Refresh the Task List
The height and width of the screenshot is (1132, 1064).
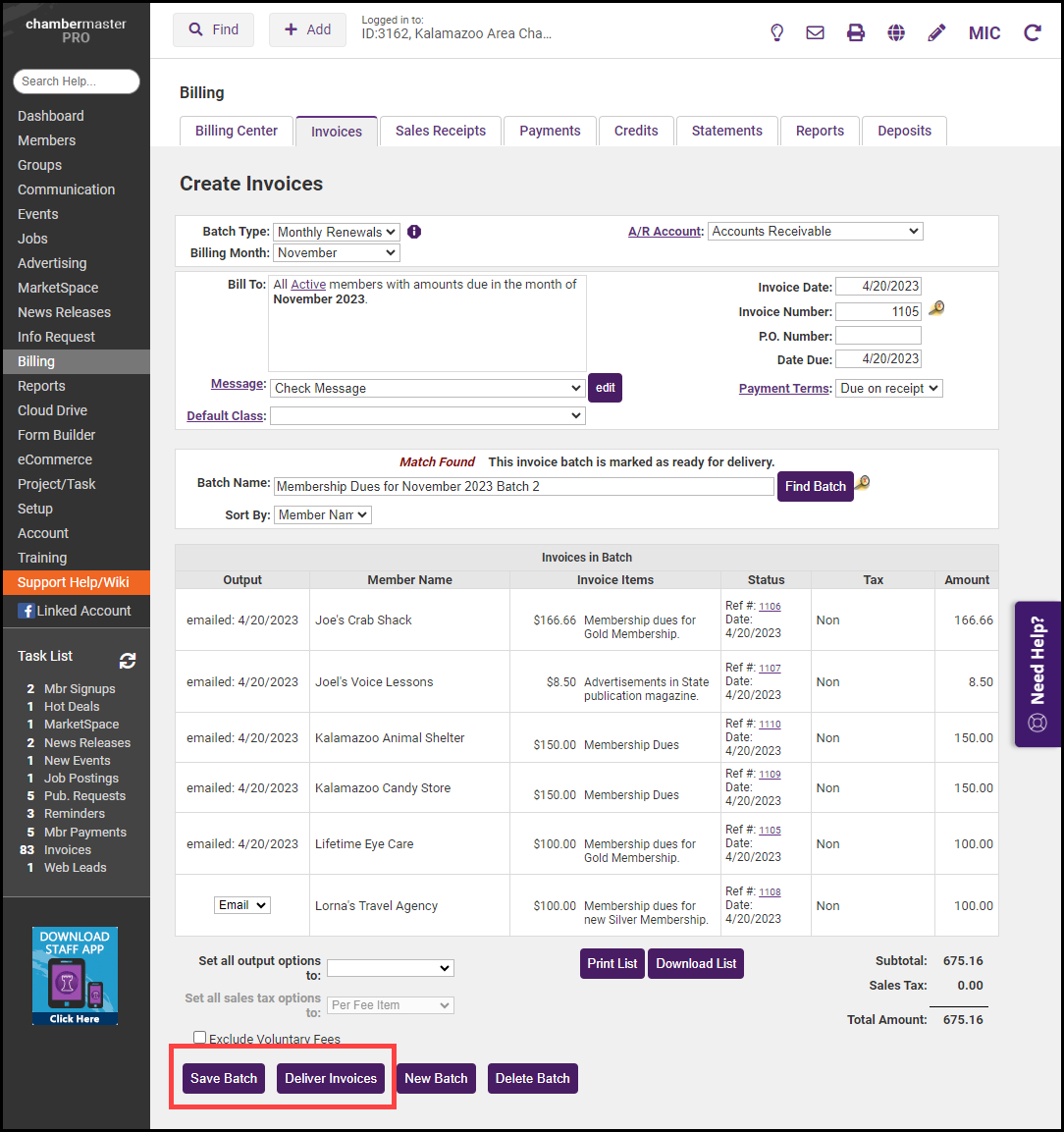[x=128, y=661]
